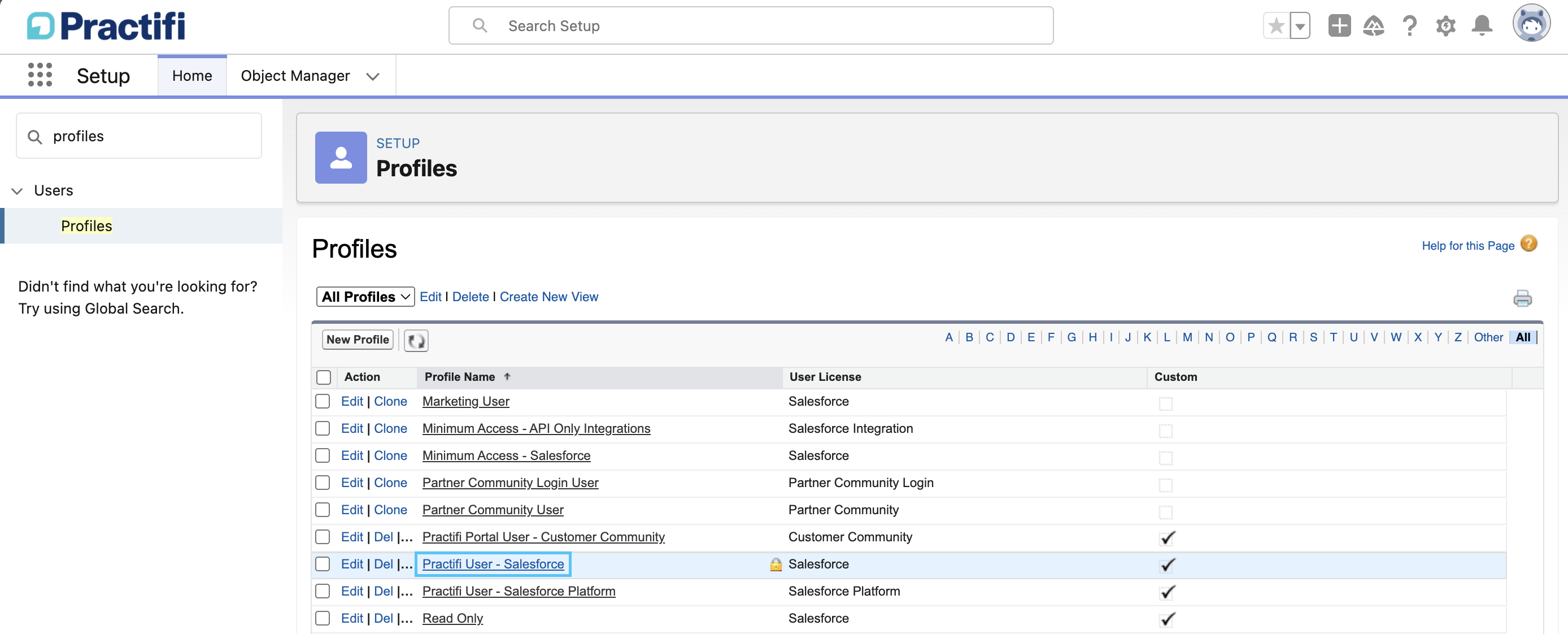Click the favorites star icon

tap(1276, 26)
